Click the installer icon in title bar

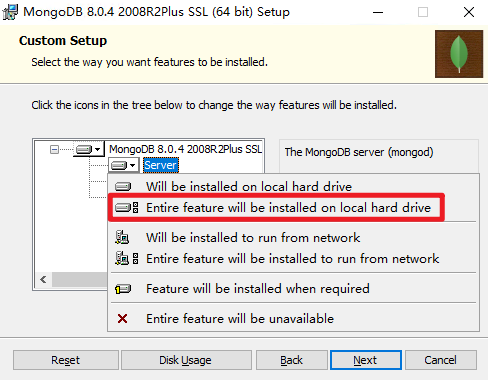10,12
